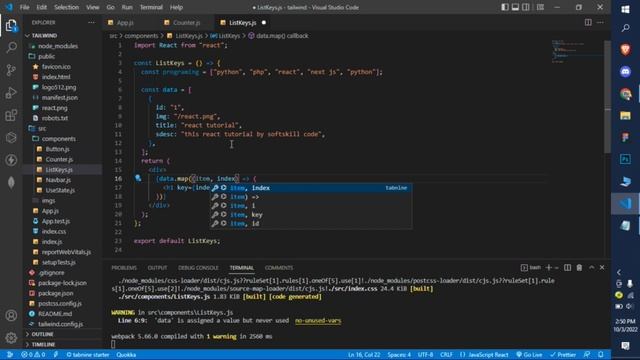Screen dimensions: 640x360
Task: Open the no-unused-vars link in terminal
Action: pos(318,320)
